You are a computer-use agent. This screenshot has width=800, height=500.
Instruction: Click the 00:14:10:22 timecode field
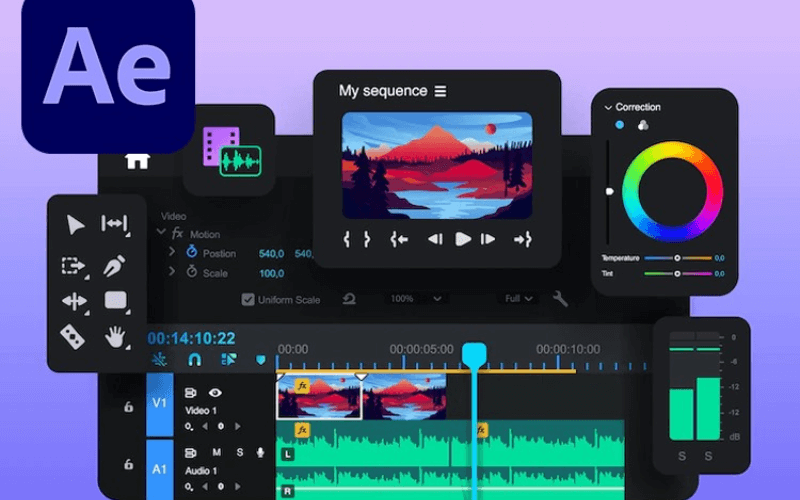point(192,339)
